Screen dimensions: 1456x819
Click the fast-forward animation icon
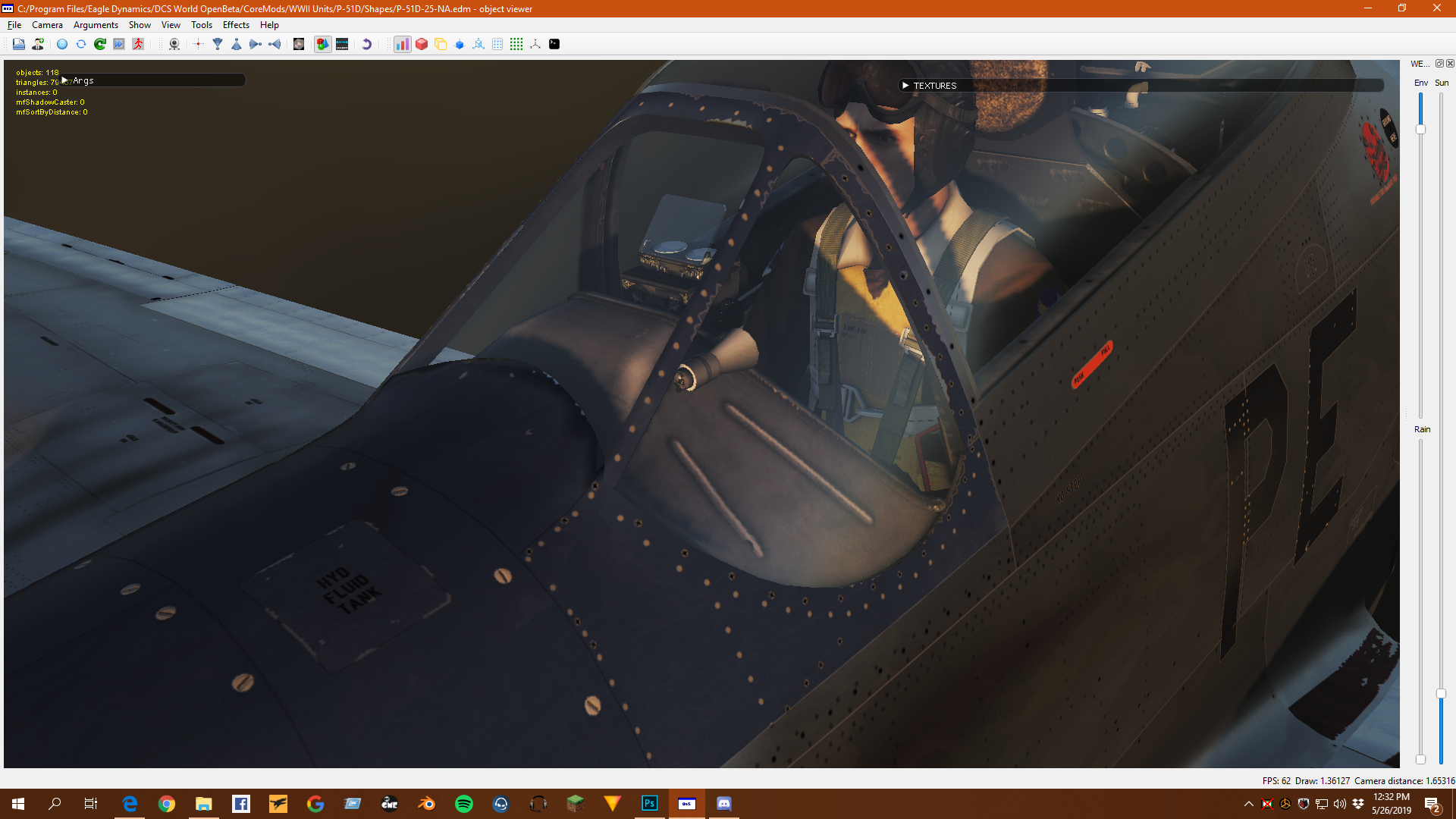coord(119,44)
